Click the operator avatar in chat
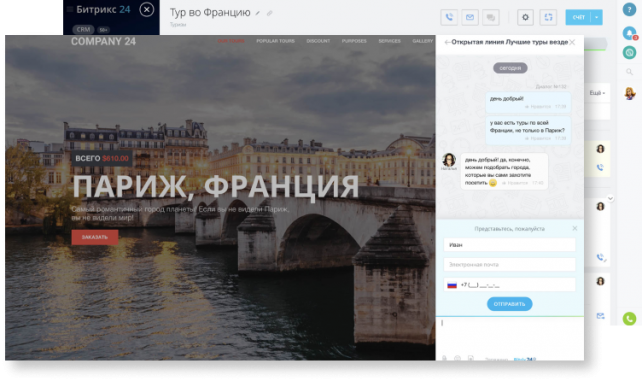Image resolution: width=642 pixels, height=381 pixels. tap(449, 160)
